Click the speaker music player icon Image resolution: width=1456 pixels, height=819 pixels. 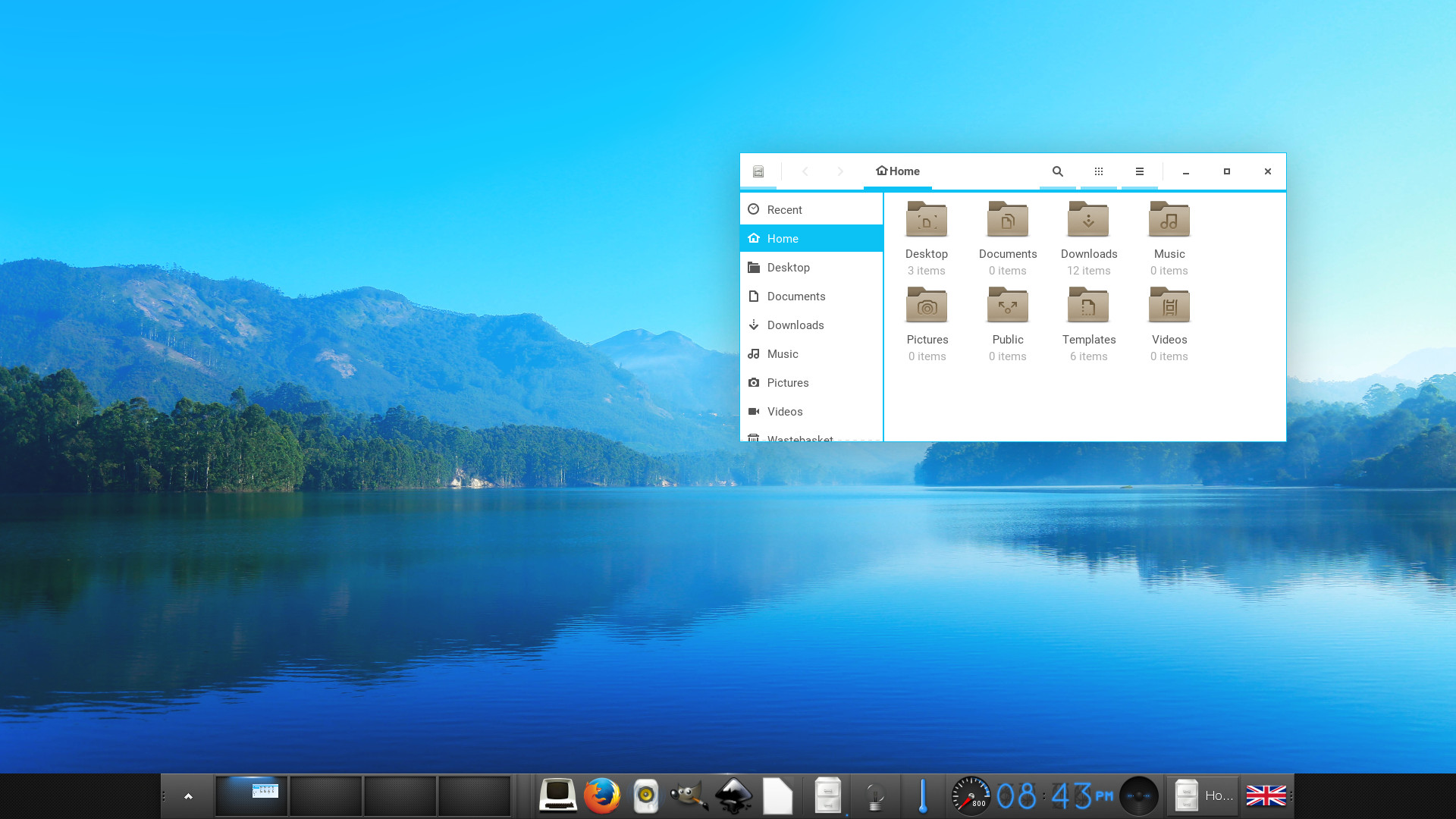645,796
